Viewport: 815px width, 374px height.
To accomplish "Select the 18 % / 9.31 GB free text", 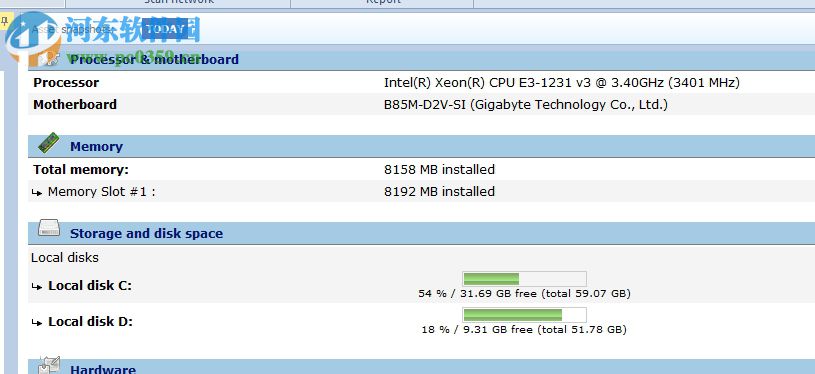I will coord(524,329).
